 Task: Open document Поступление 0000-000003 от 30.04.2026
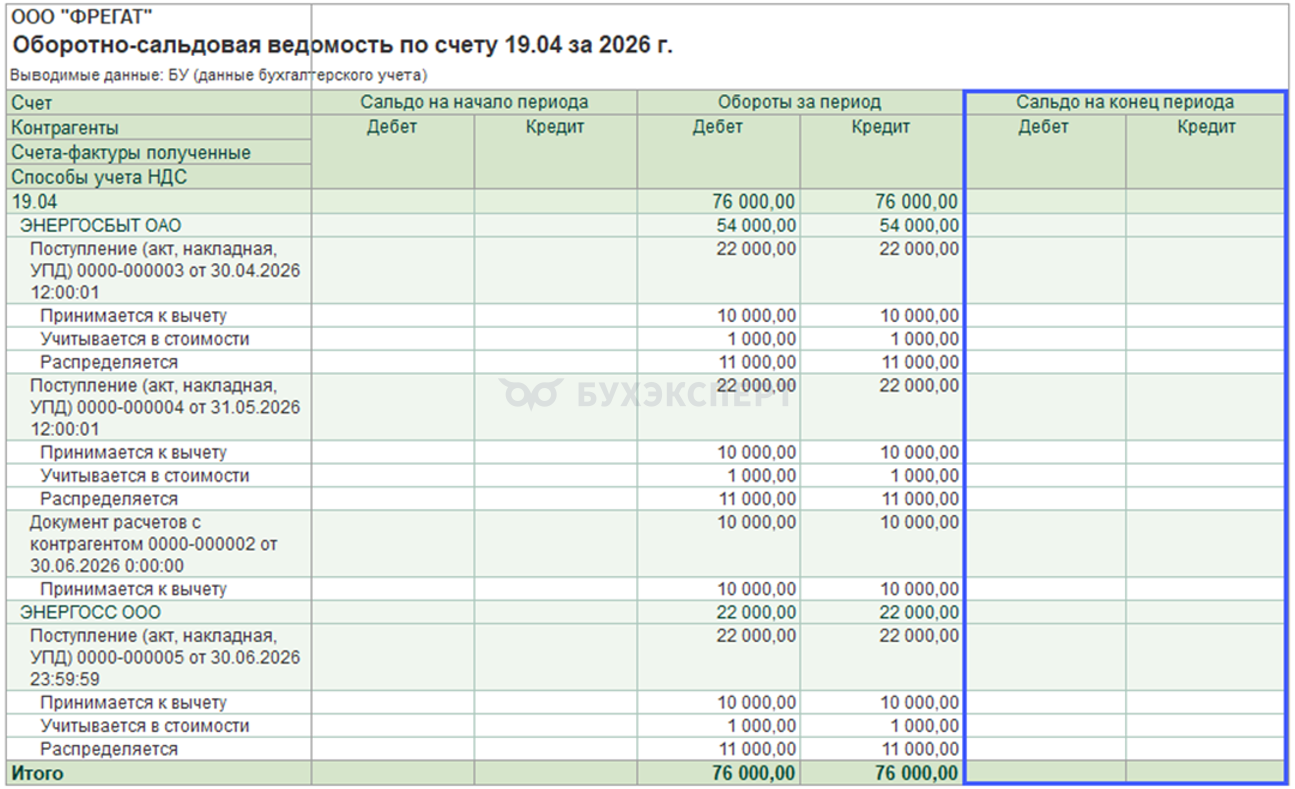[165, 271]
